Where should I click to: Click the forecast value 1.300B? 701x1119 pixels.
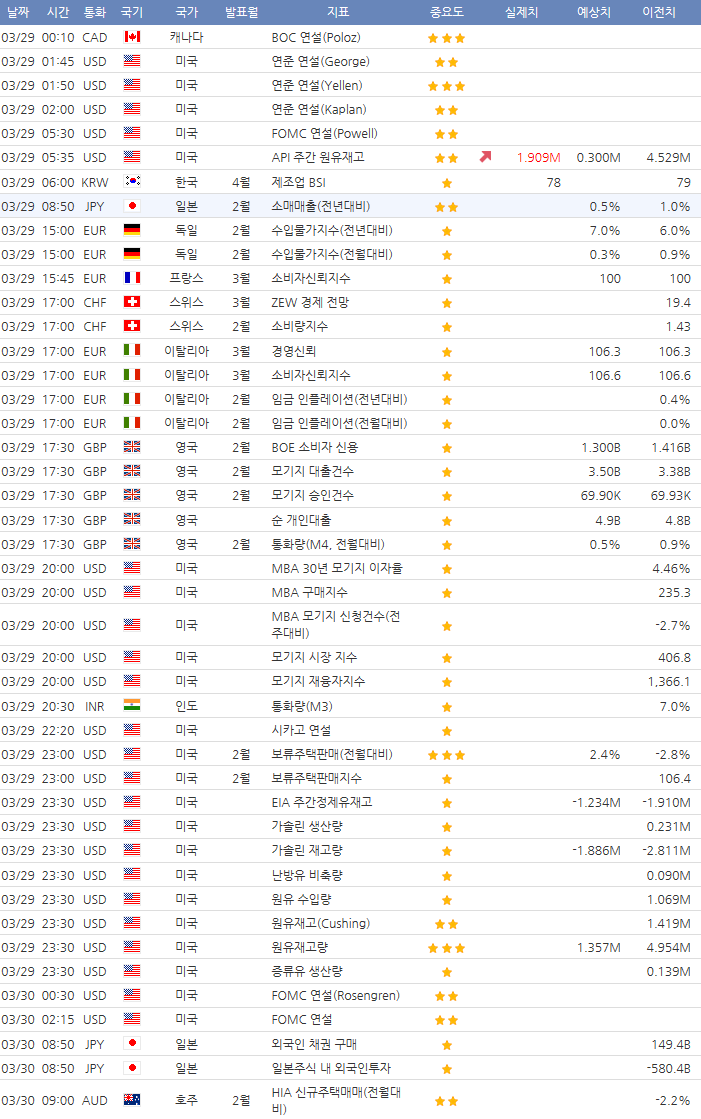point(601,447)
